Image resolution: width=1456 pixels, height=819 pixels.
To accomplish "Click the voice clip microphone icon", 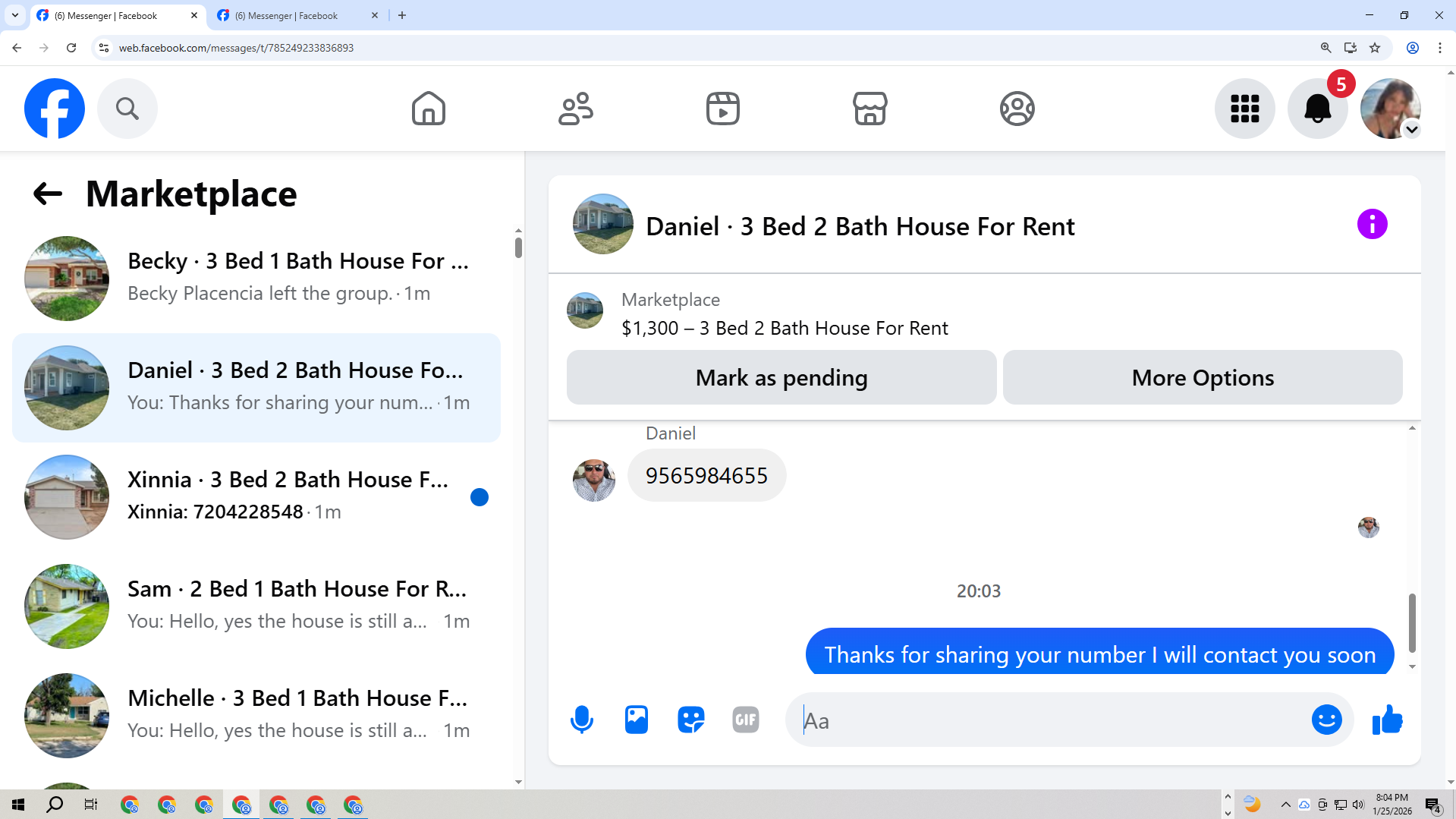I will click(x=582, y=720).
